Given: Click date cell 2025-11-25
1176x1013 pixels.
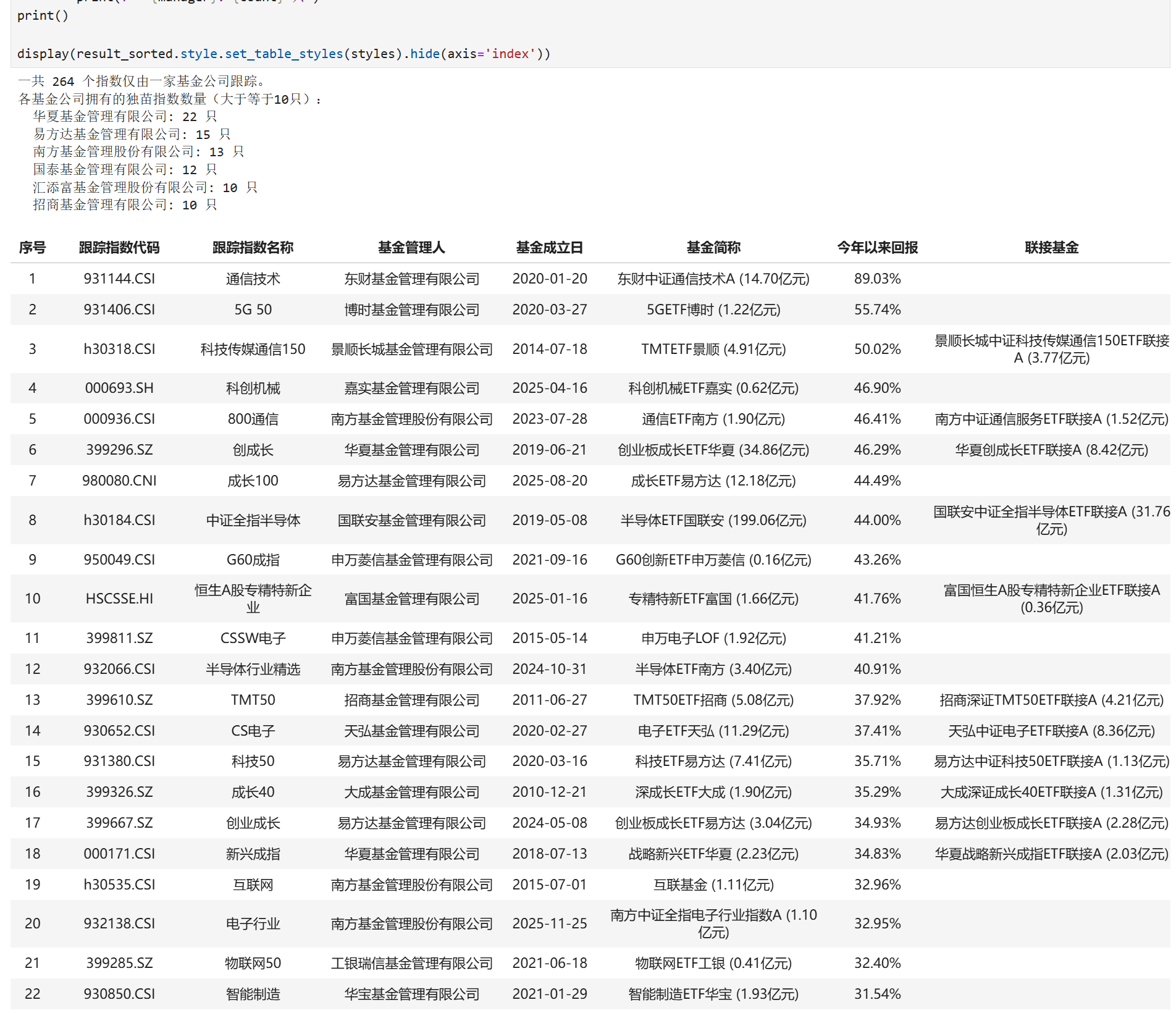Looking at the screenshot, I should tap(549, 923).
